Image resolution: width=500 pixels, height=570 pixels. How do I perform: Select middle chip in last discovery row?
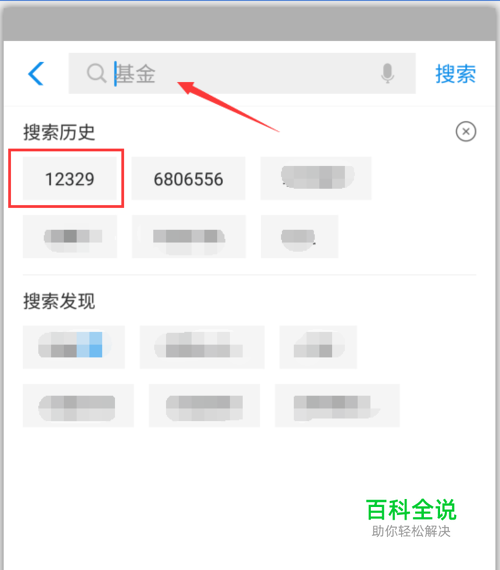click(x=204, y=405)
